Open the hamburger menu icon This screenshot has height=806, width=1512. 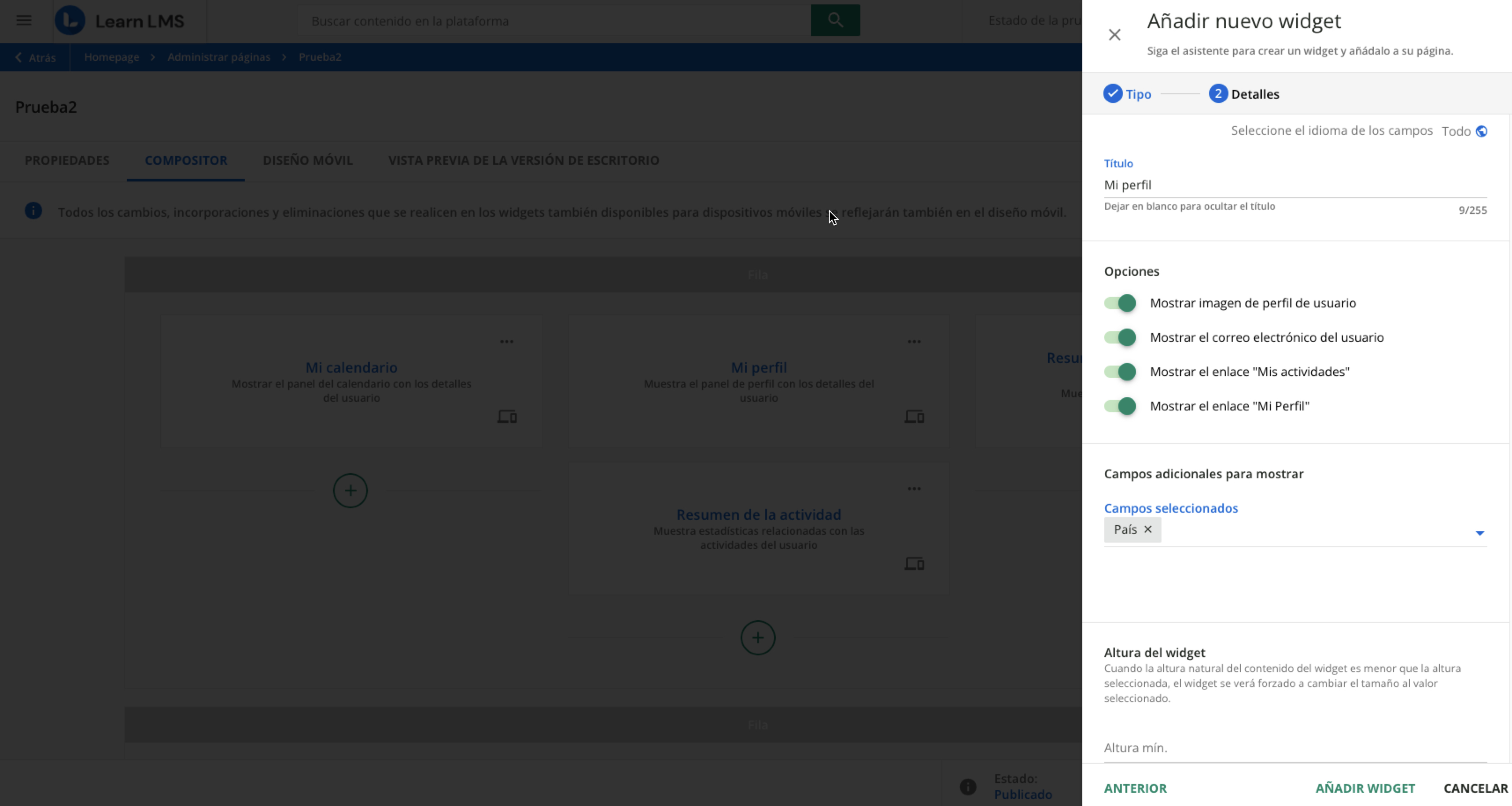tap(23, 21)
